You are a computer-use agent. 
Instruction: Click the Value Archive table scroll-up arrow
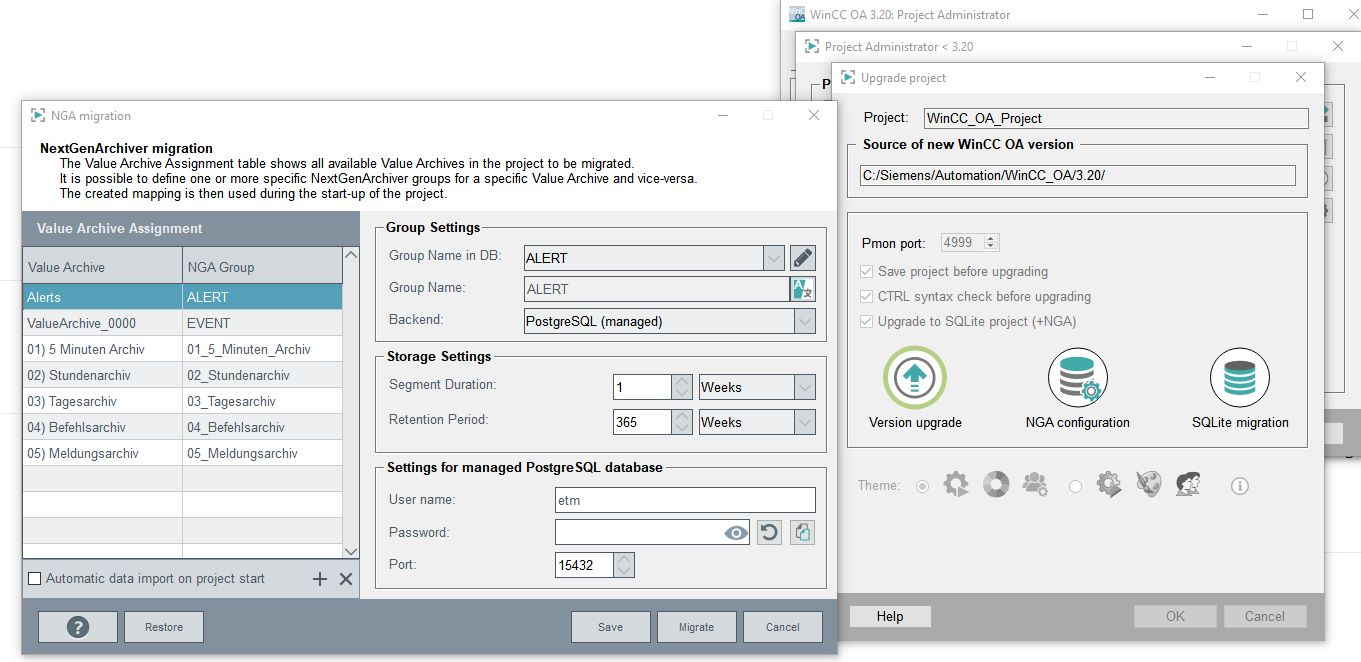pos(350,254)
